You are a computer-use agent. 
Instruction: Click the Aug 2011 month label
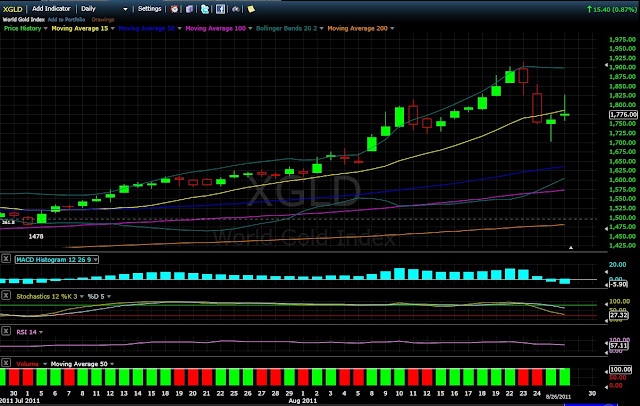click(302, 401)
